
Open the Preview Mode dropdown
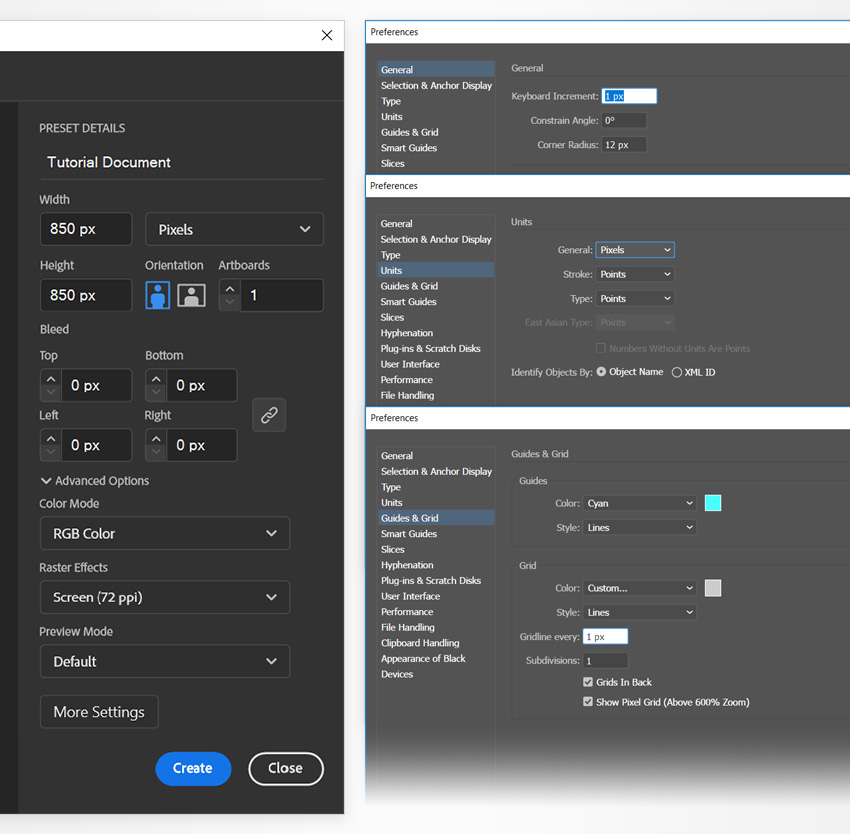click(x=164, y=660)
